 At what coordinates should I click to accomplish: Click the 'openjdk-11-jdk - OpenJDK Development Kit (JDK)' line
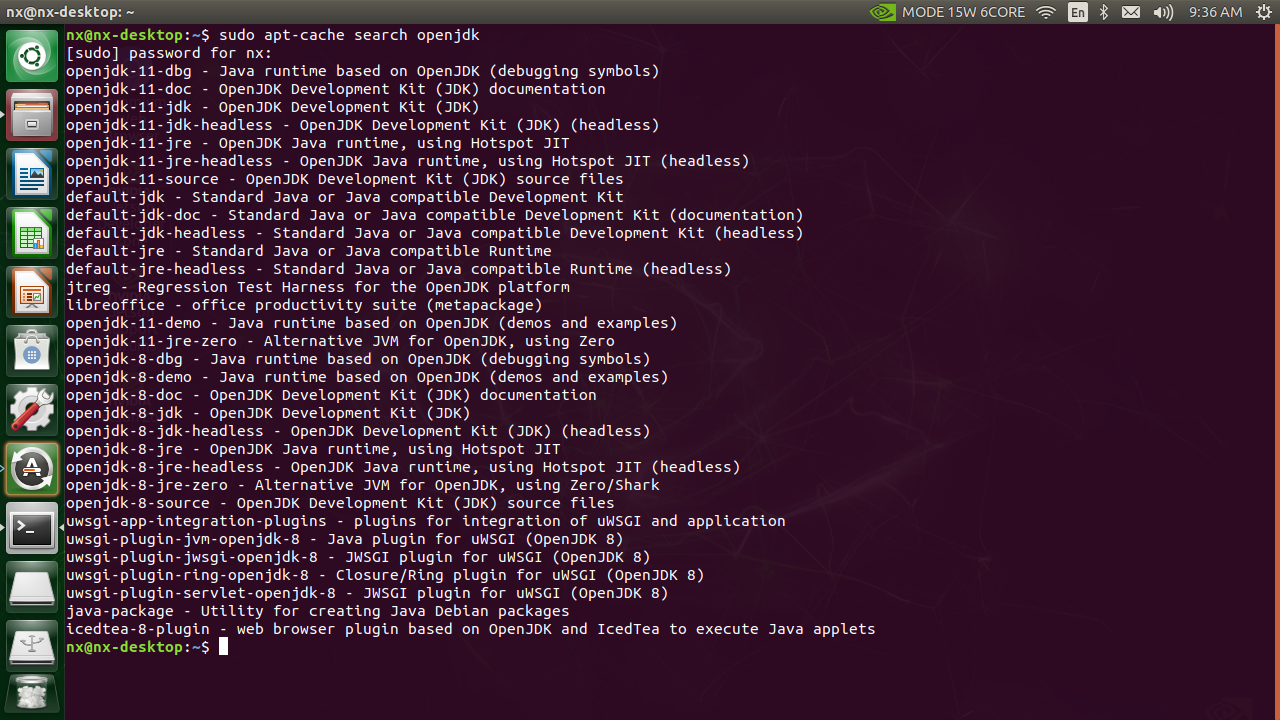click(x=273, y=107)
